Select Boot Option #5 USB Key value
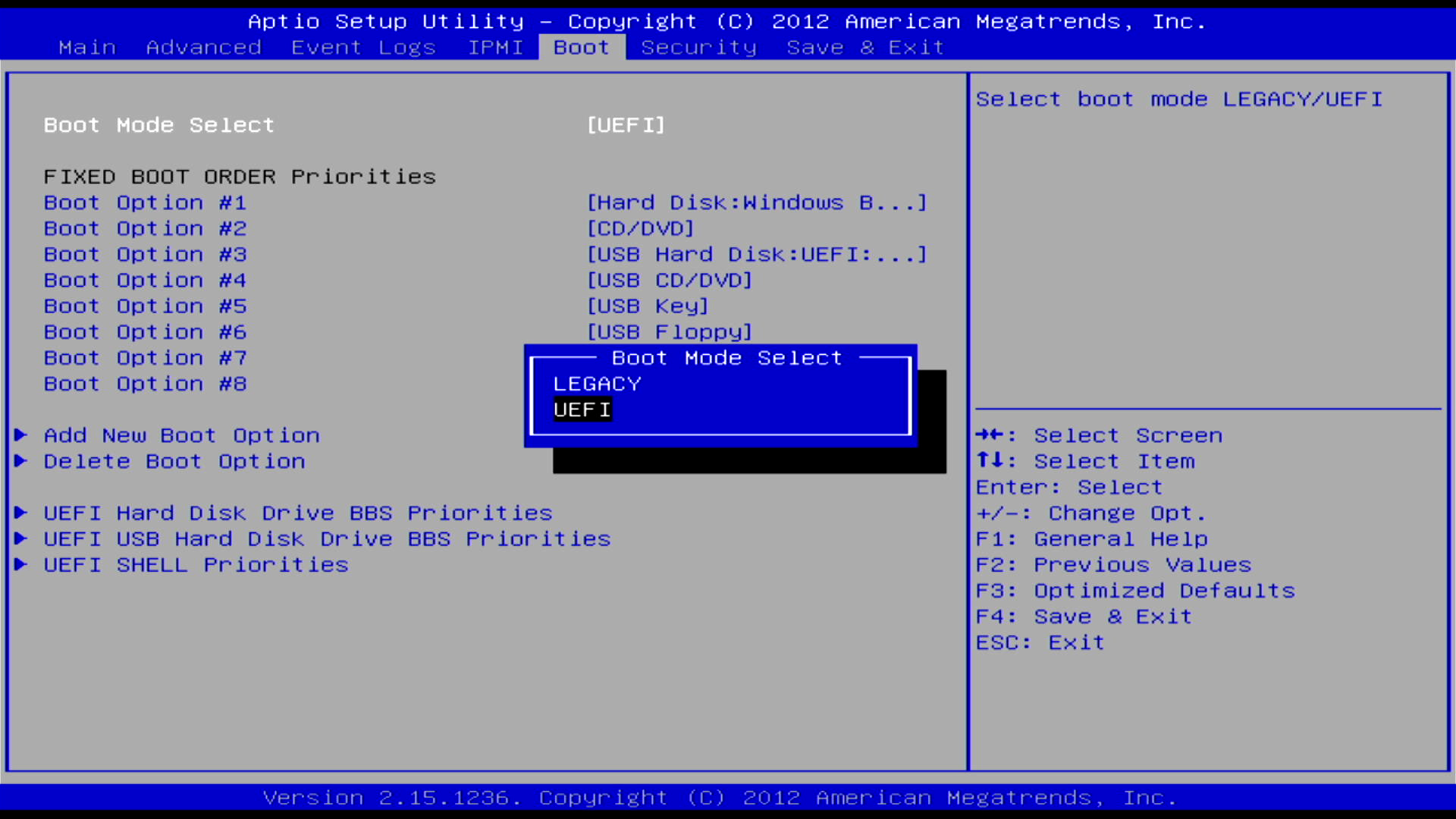This screenshot has height=819, width=1456. 648,306
